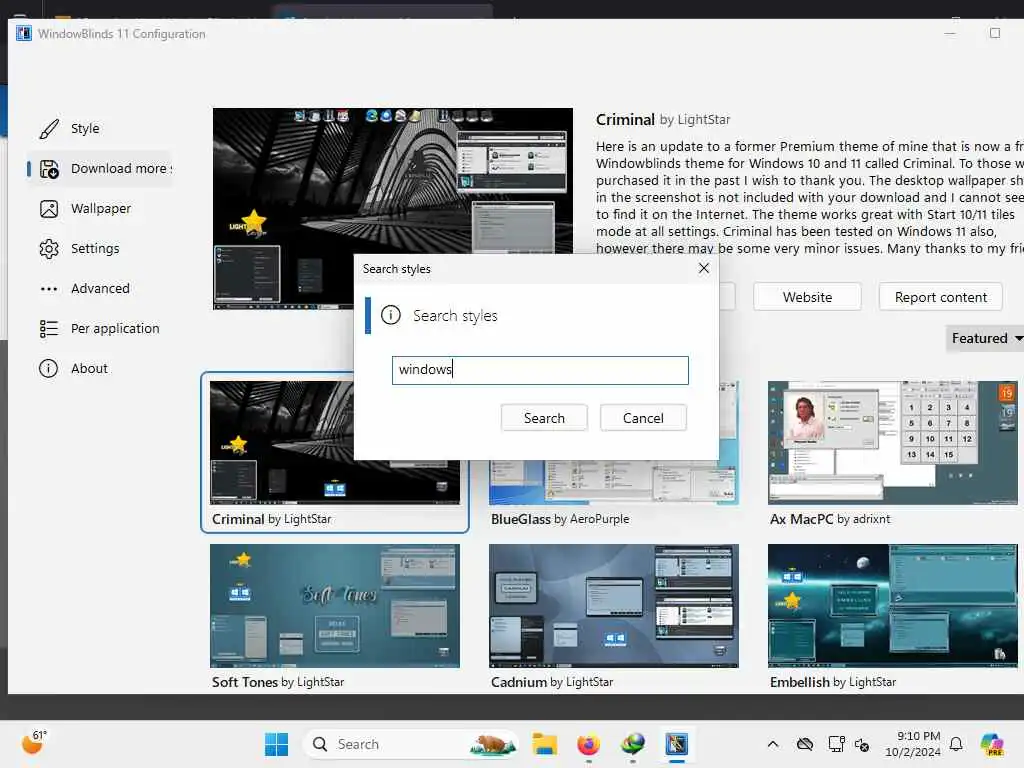Close the Search styles dialog
This screenshot has width=1024, height=768.
click(x=703, y=268)
